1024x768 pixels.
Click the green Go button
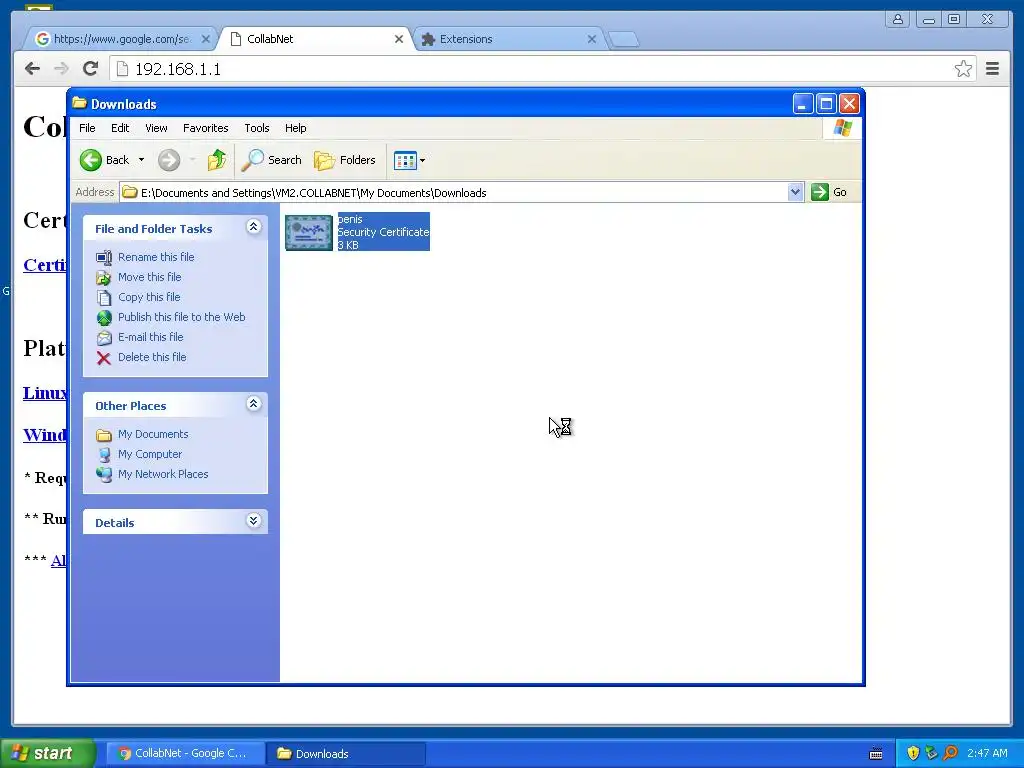click(x=829, y=193)
